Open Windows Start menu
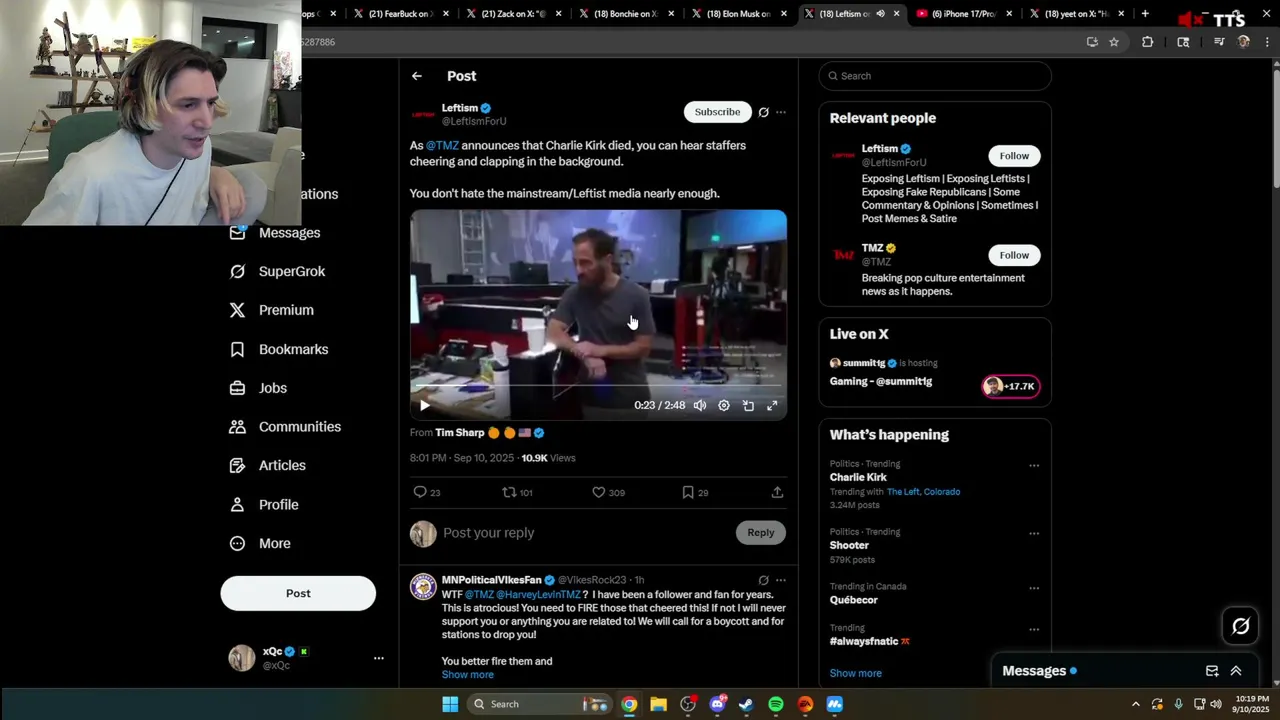Viewport: 1280px width, 720px height. click(x=450, y=704)
